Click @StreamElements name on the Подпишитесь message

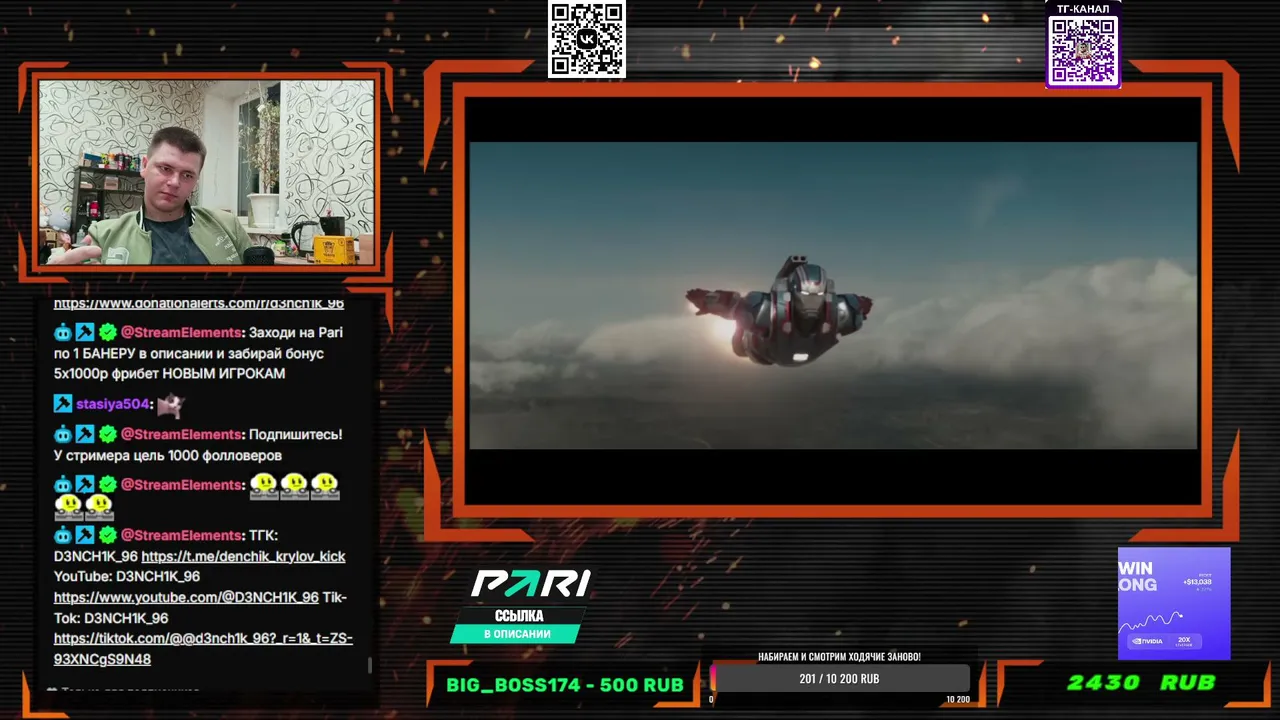point(182,434)
